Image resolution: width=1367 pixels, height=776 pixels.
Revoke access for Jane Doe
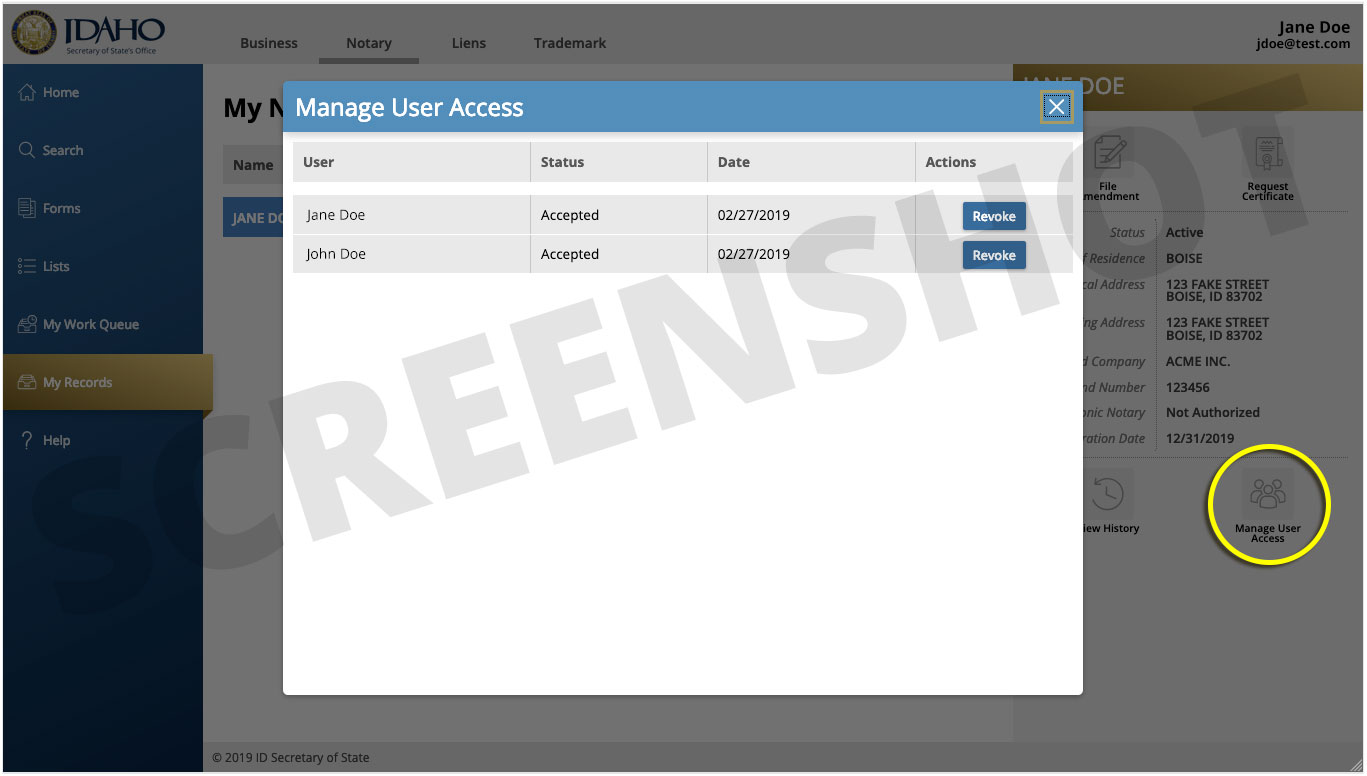point(993,216)
